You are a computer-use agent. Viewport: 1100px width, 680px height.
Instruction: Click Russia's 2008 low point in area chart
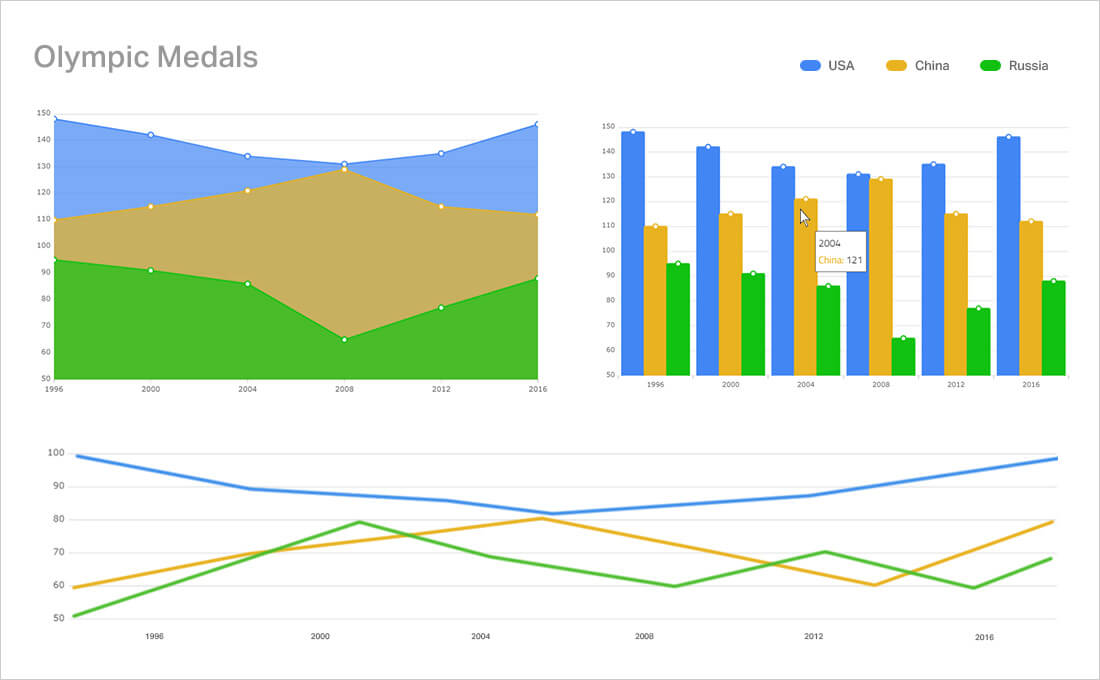(x=344, y=340)
